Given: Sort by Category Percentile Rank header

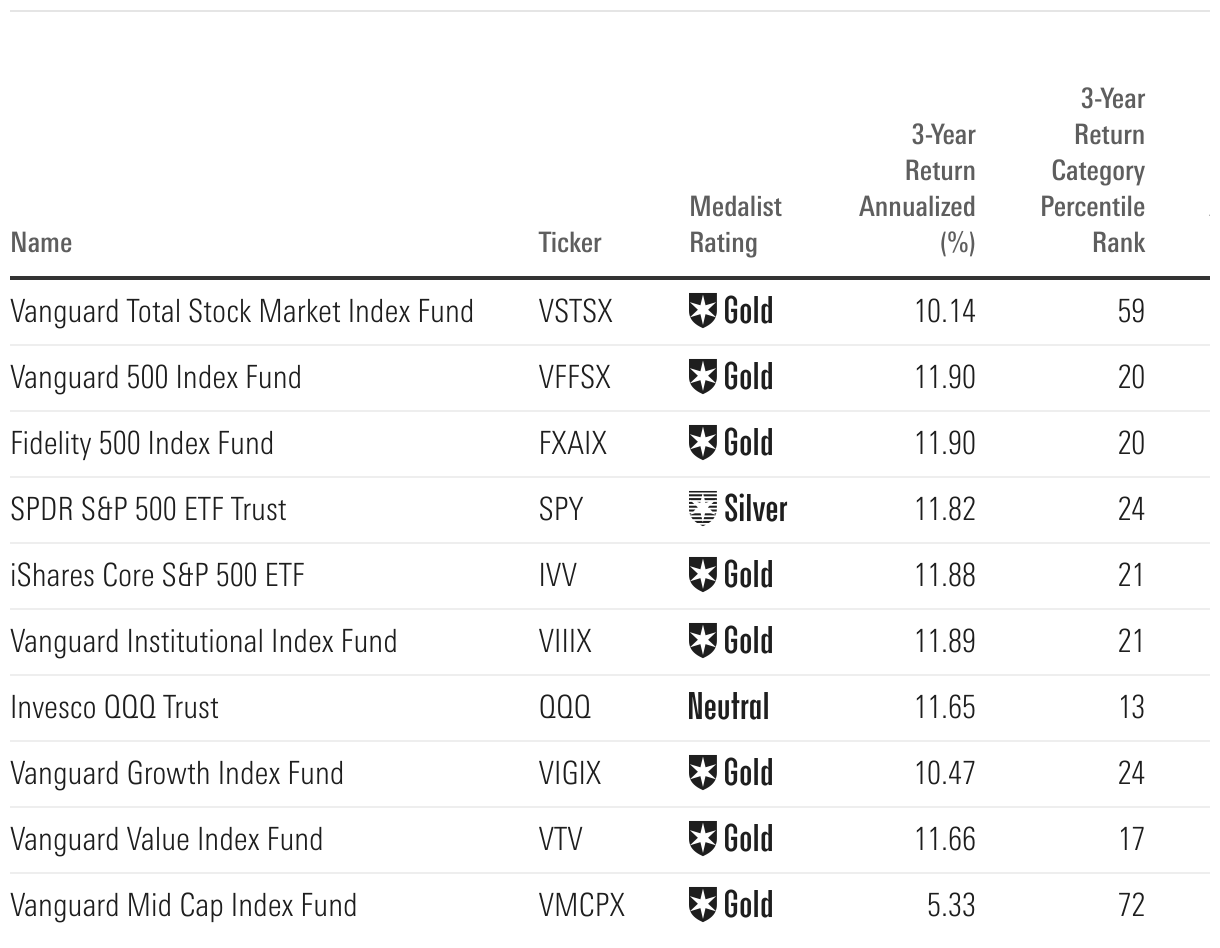Looking at the screenshot, I should point(1094,171).
